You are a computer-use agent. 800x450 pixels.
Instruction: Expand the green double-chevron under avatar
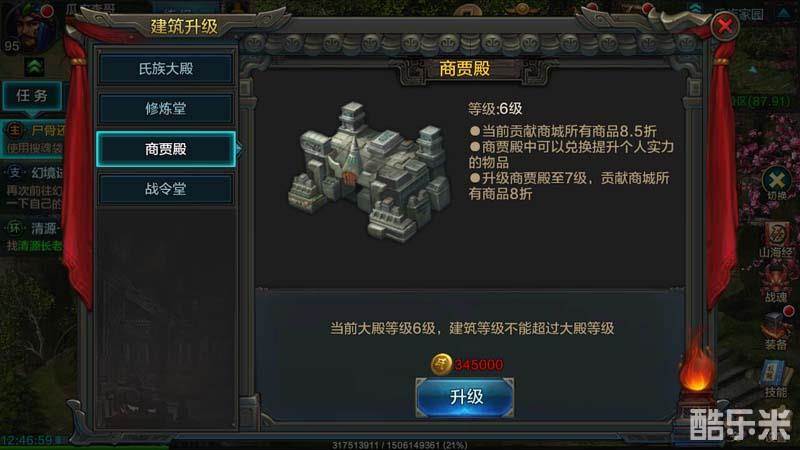[35, 66]
